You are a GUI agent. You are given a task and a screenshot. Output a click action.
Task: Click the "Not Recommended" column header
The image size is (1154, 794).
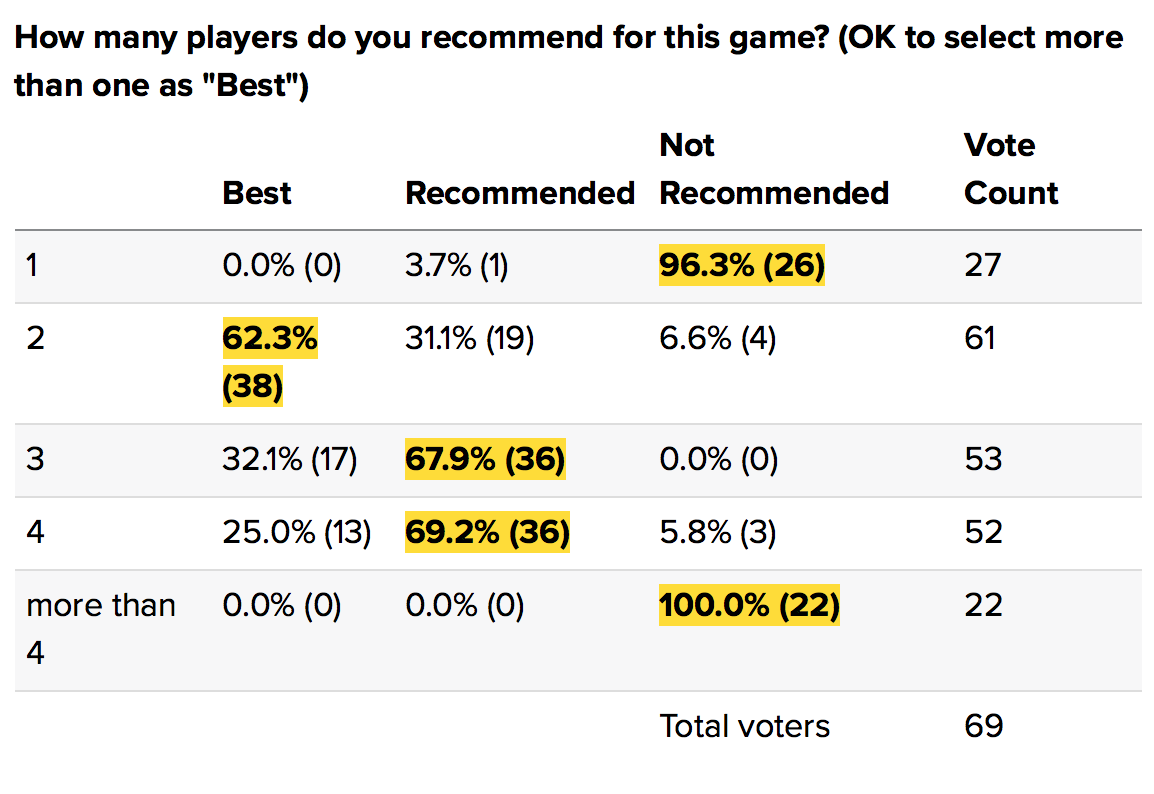774,169
